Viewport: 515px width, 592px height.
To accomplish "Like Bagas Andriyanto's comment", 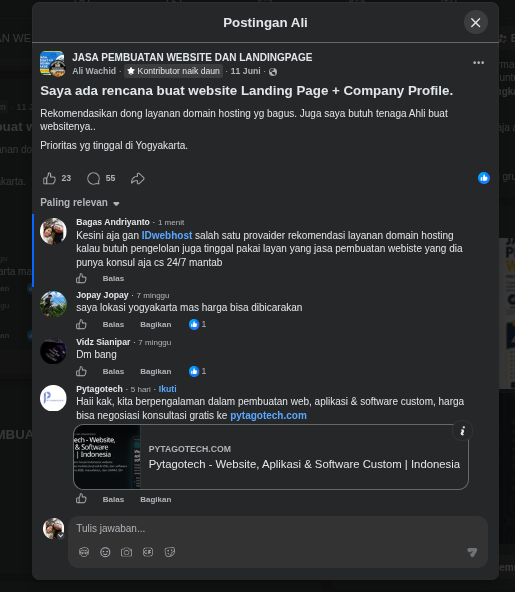I will coord(81,279).
